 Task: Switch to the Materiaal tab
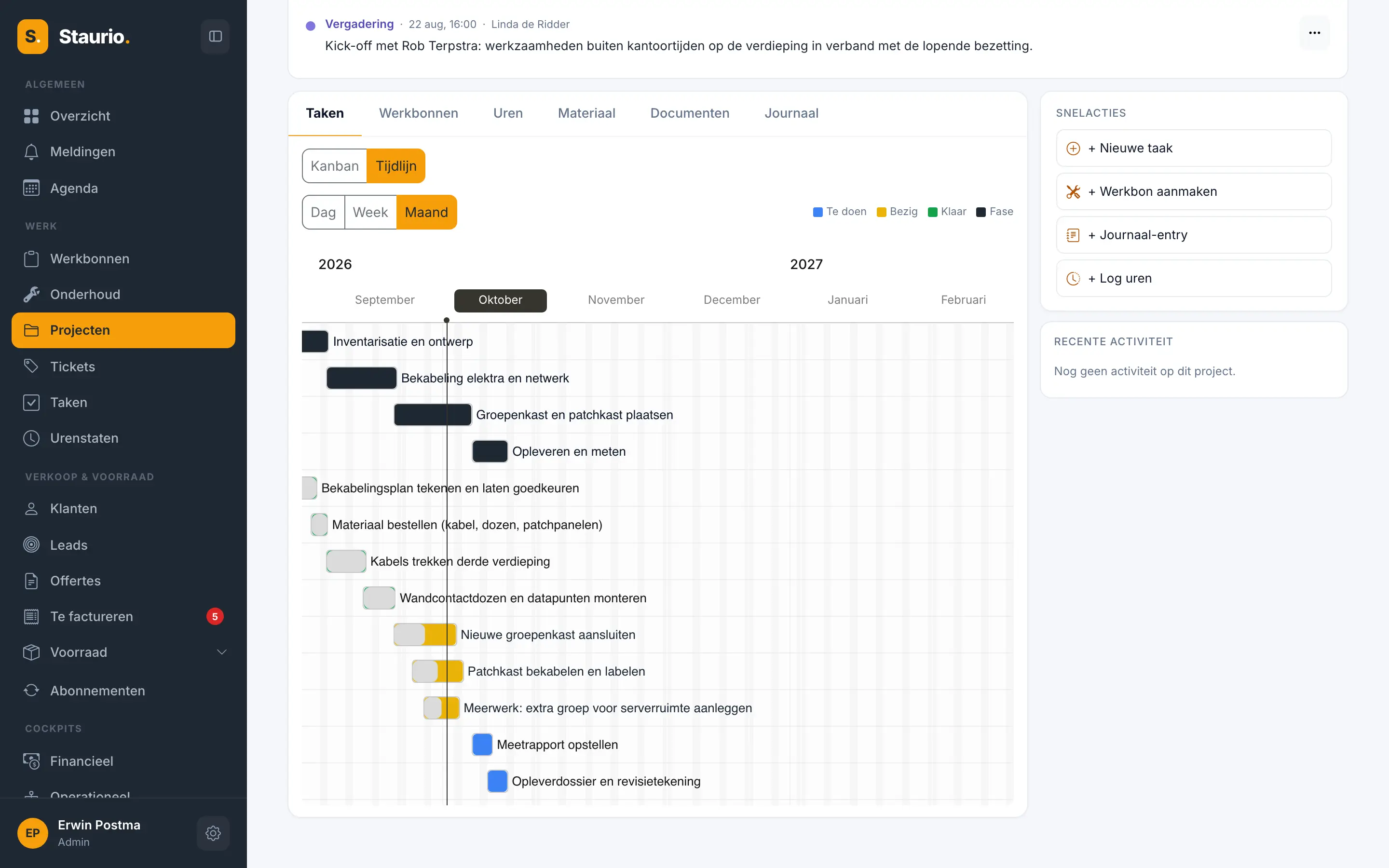586,113
